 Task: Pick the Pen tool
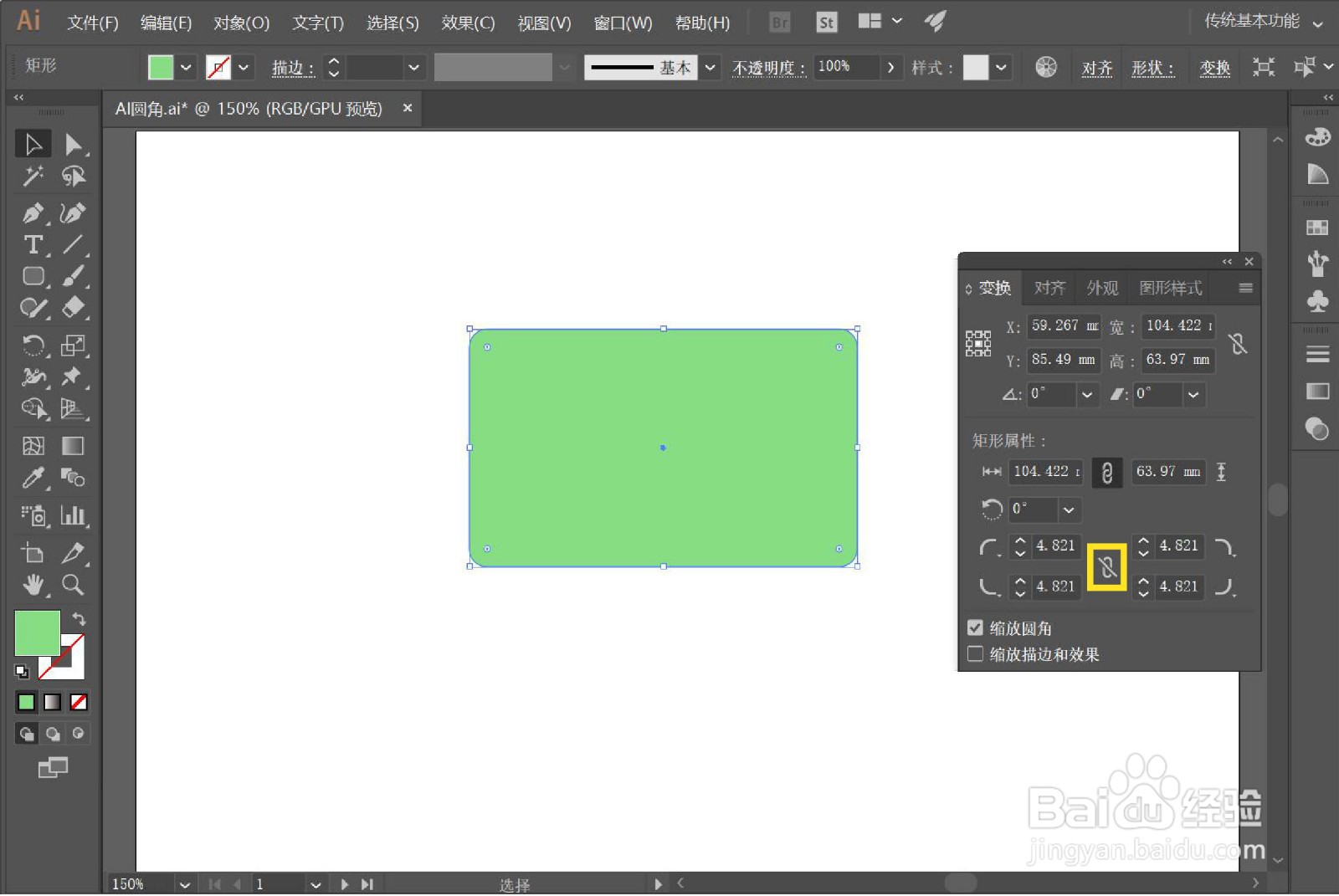point(33,213)
